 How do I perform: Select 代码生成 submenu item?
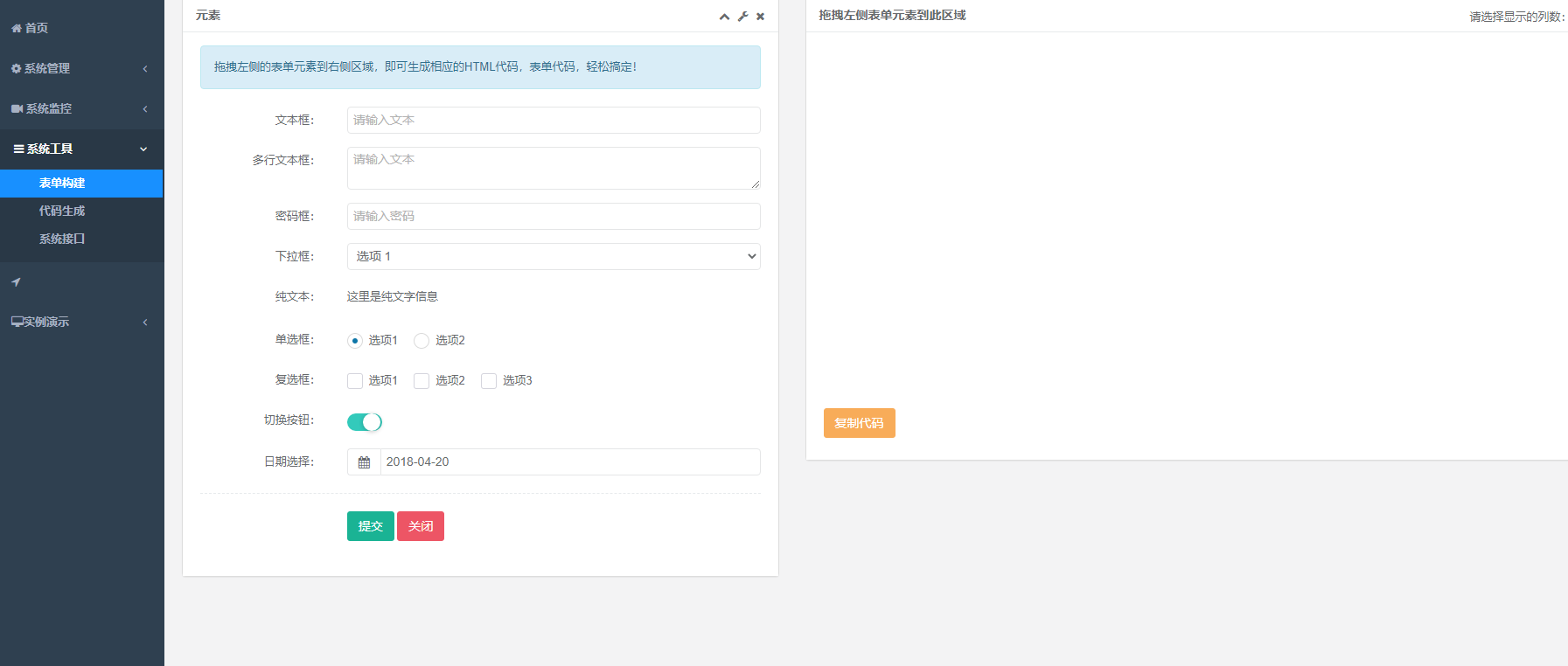81,211
